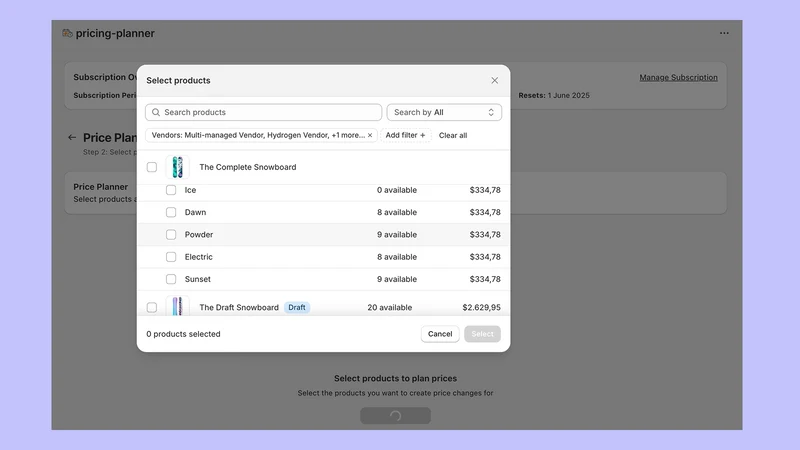Click the Cancel button
Viewport: 800px width, 450px height.
(440, 334)
